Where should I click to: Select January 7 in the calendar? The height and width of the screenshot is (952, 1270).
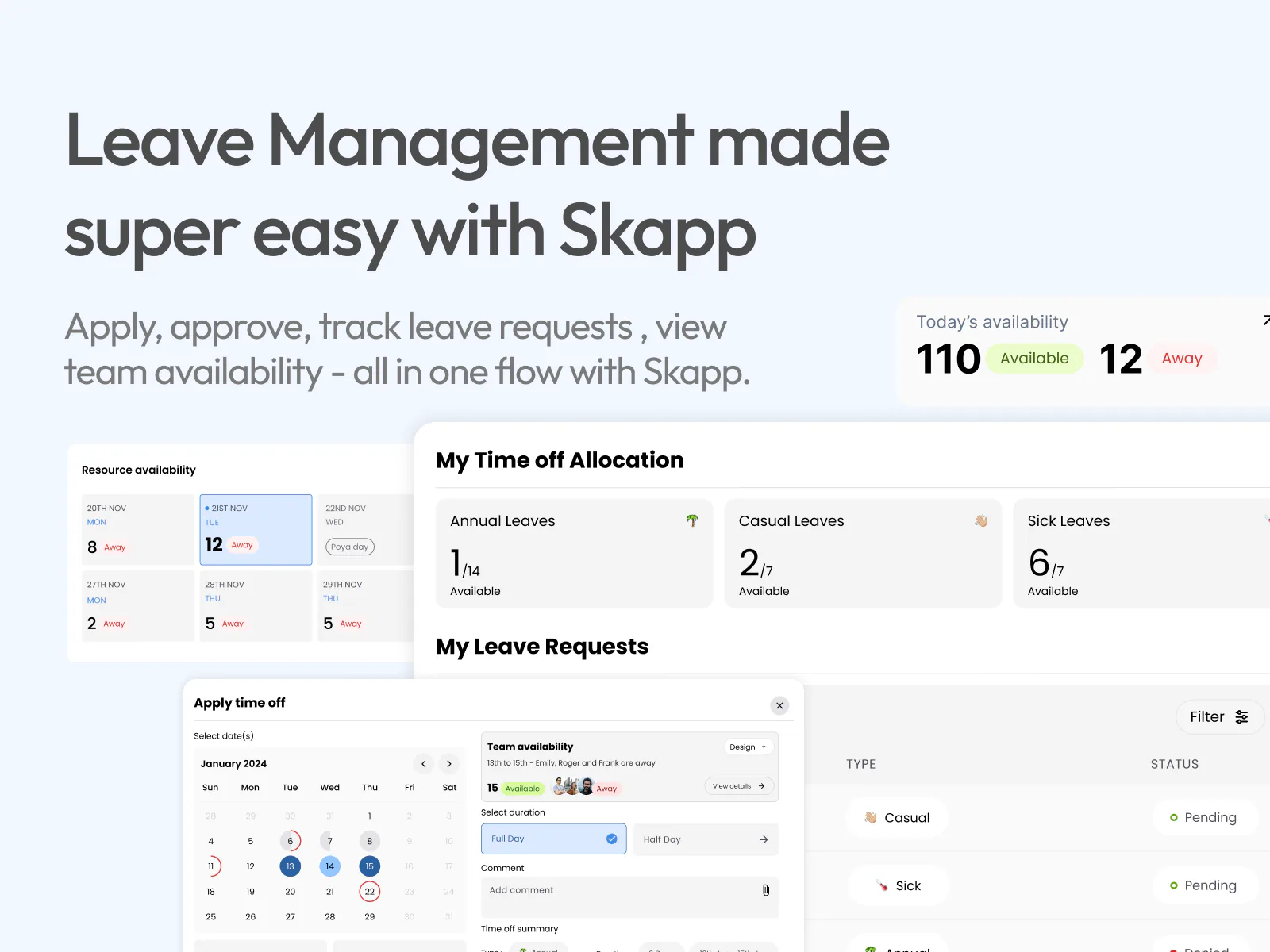tap(329, 841)
